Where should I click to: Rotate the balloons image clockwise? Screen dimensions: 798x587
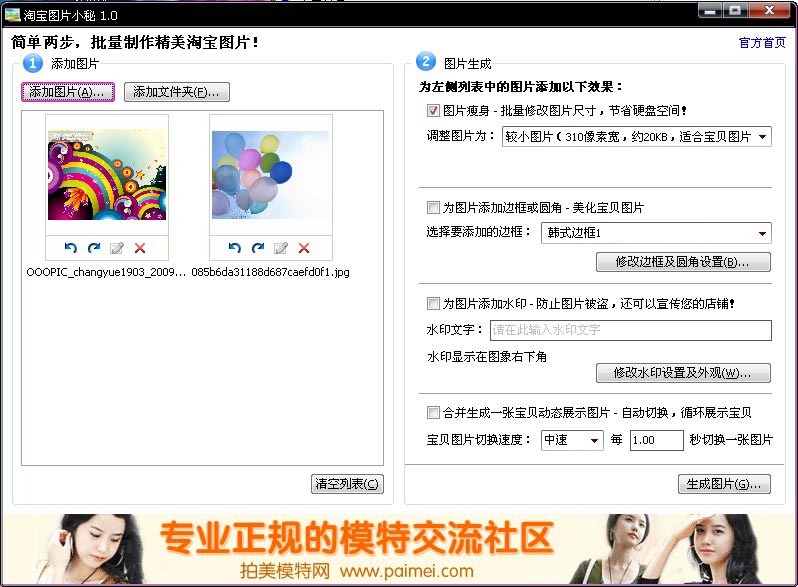258,248
